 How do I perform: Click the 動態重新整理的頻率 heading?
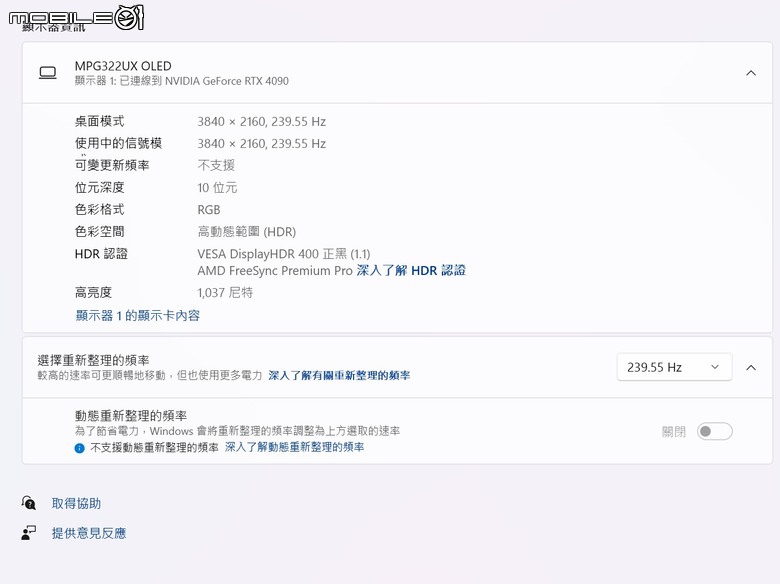click(130, 415)
